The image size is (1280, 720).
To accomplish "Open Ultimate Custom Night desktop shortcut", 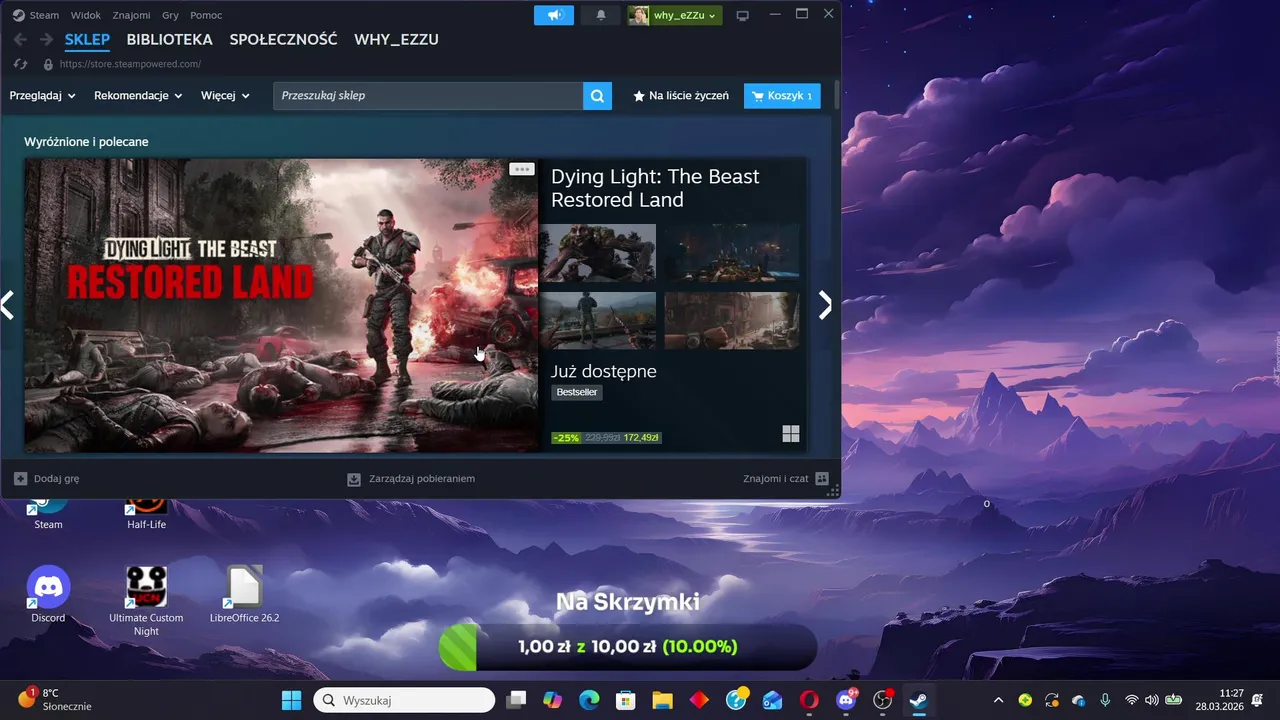I will (x=146, y=601).
